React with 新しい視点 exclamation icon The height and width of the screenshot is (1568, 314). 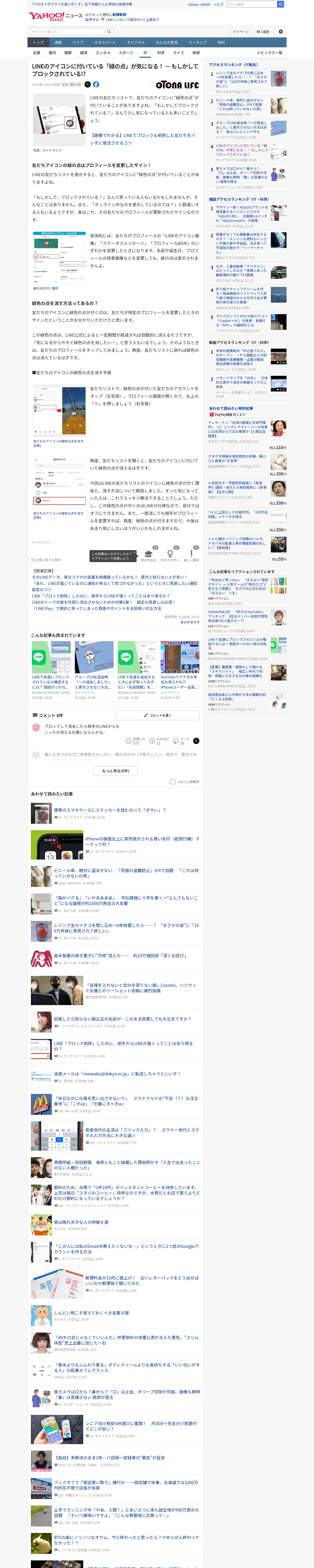[192, 554]
